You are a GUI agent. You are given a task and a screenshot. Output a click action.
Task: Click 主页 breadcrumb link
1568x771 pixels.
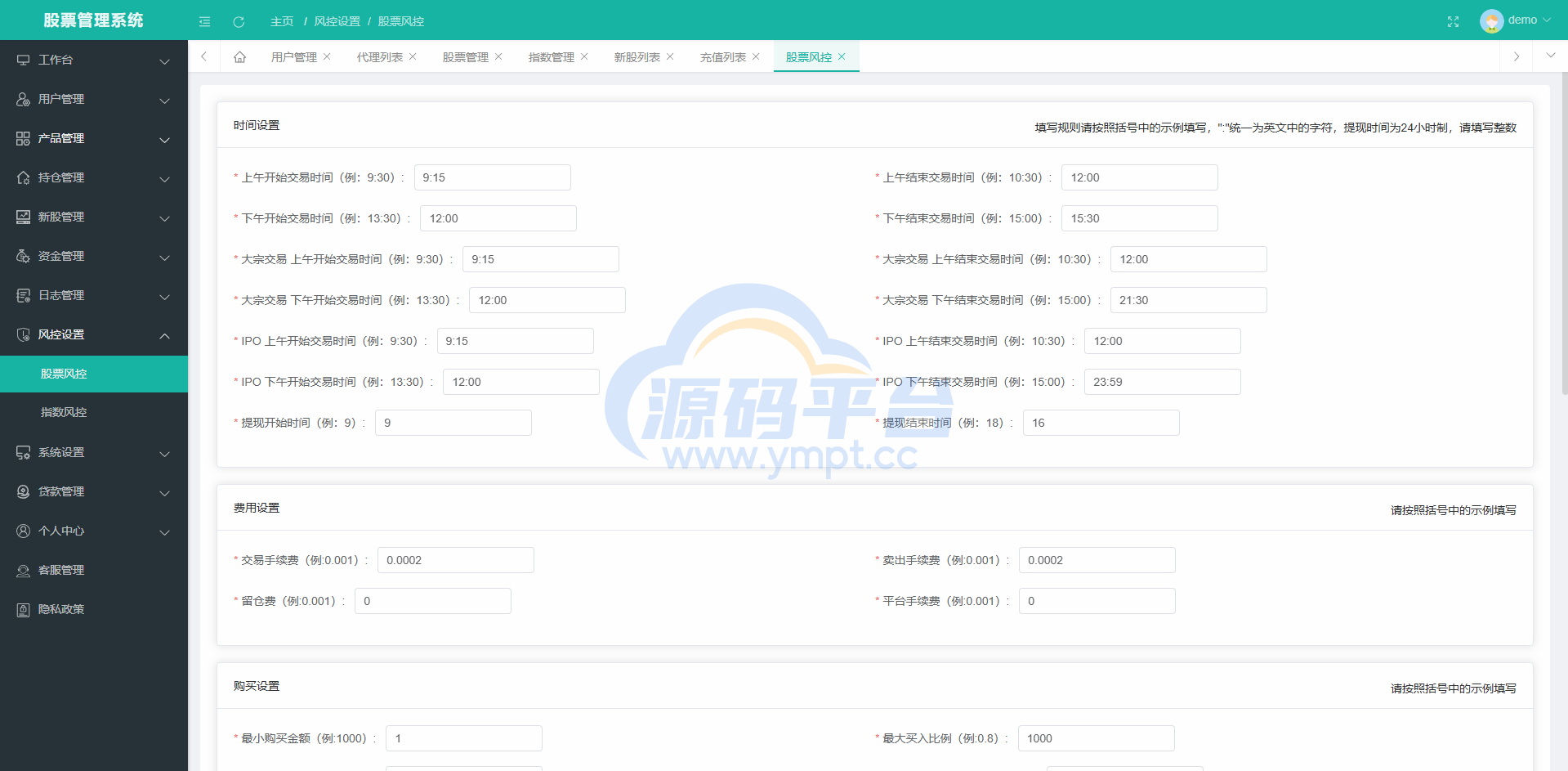coord(282,21)
